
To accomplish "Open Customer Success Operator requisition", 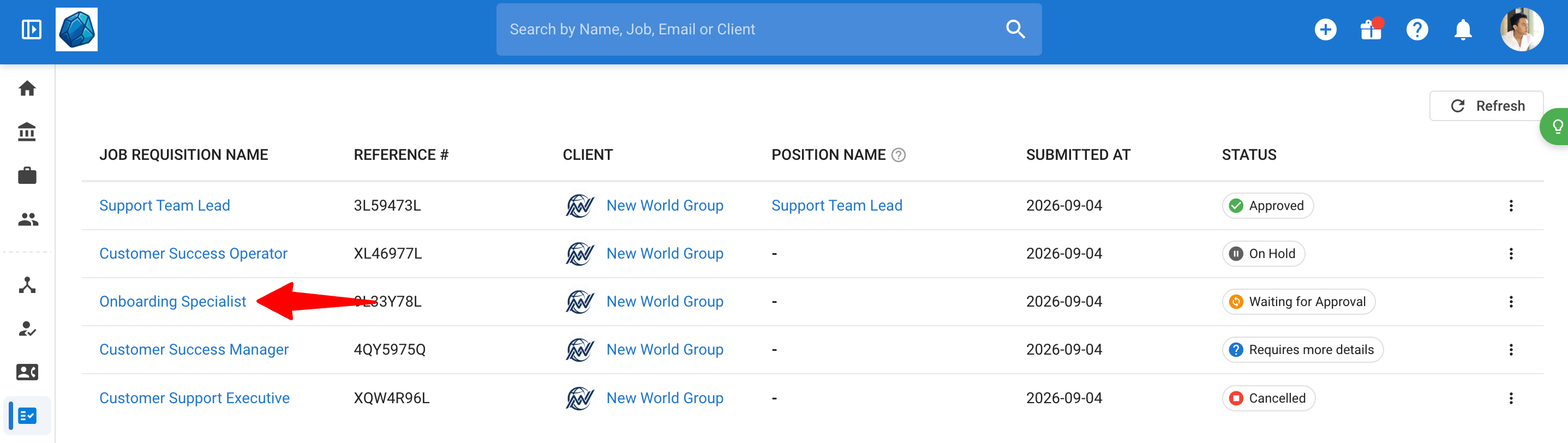I will 193,254.
